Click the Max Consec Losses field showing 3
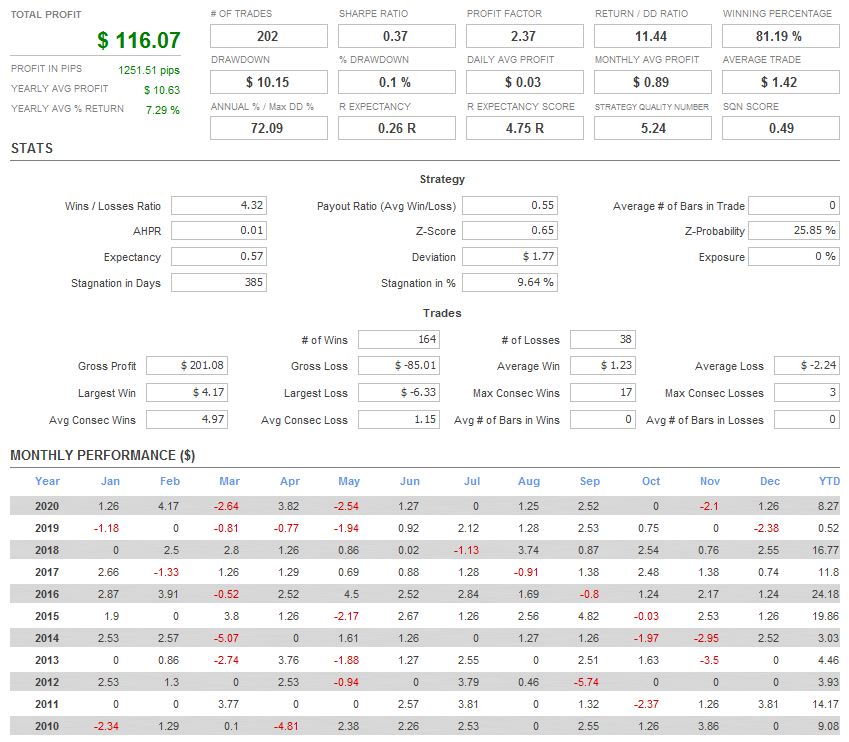The width and height of the screenshot is (849, 742). coord(807,393)
